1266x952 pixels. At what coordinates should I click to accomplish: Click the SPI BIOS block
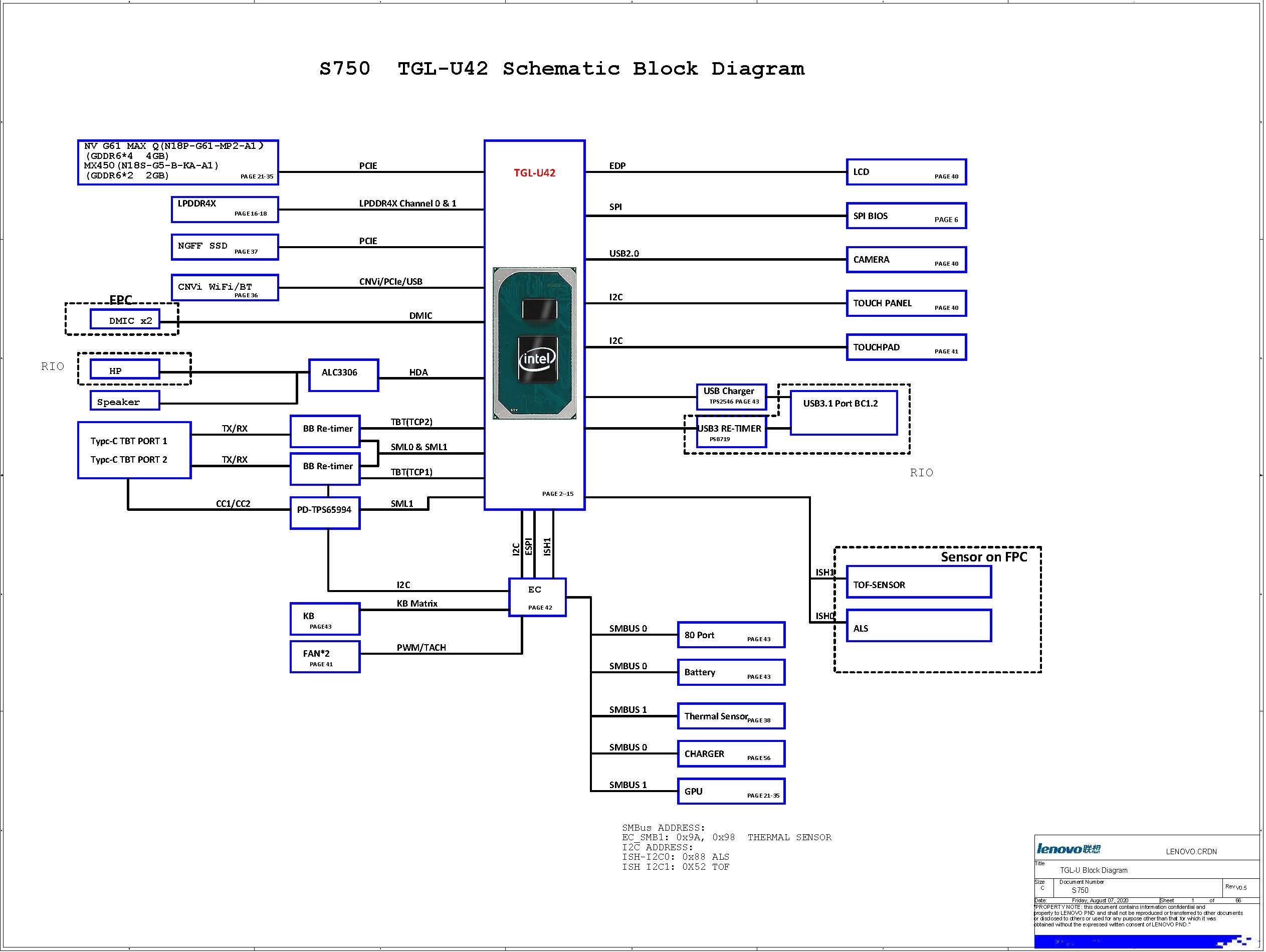tap(907, 216)
